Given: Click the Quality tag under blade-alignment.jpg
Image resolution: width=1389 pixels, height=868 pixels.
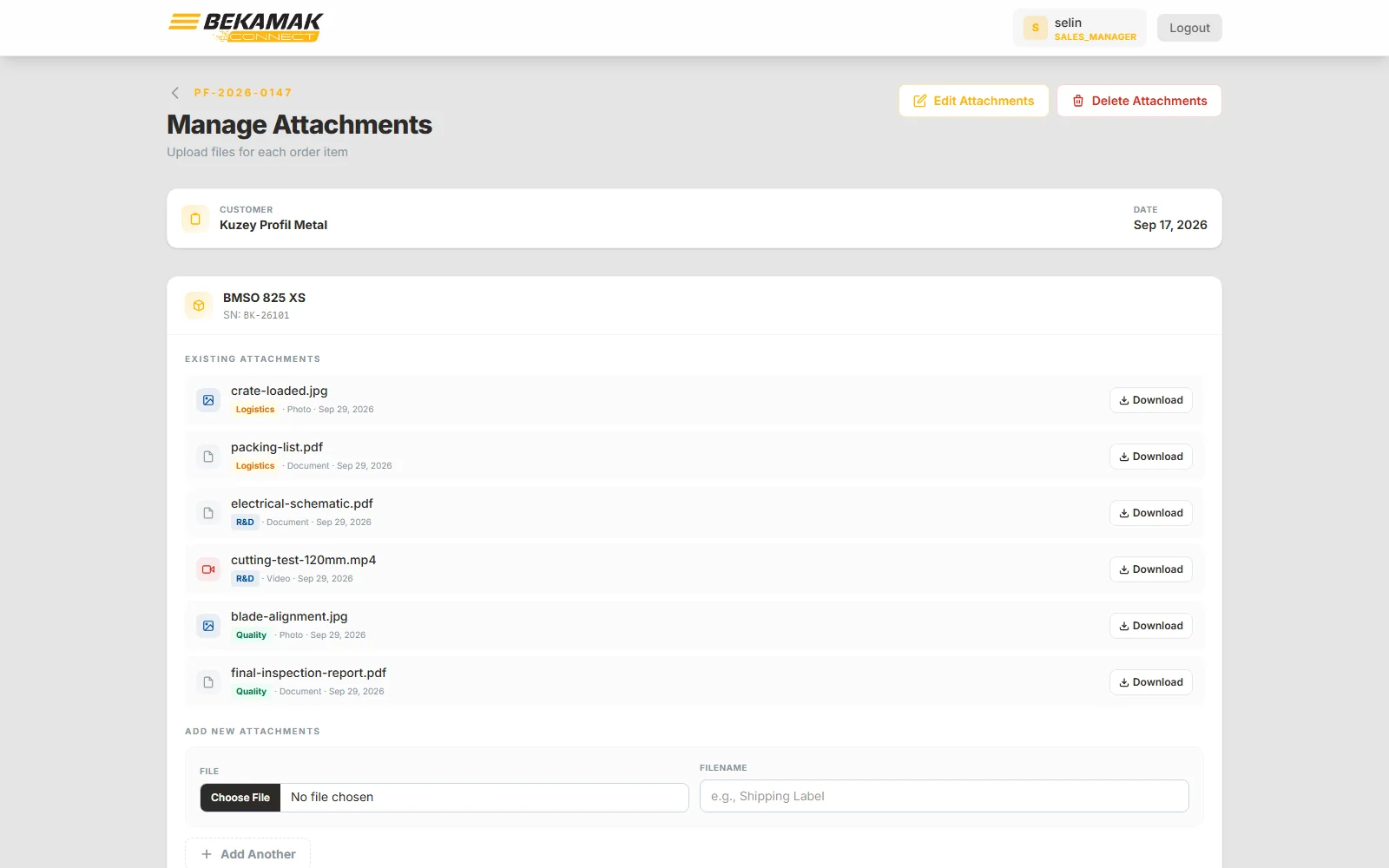Looking at the screenshot, I should [x=251, y=635].
